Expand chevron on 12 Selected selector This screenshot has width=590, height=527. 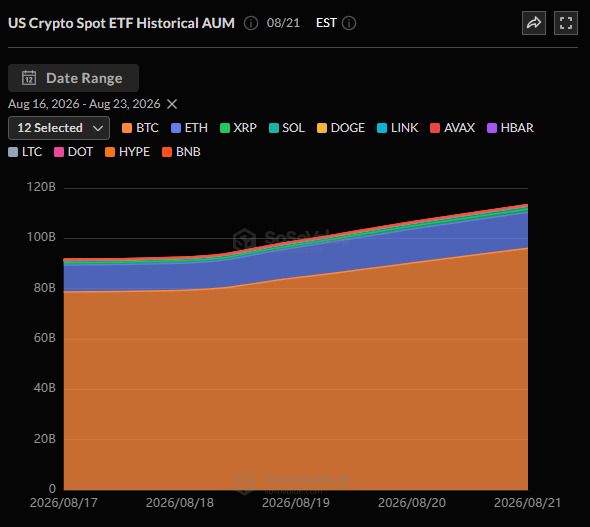tap(98, 128)
